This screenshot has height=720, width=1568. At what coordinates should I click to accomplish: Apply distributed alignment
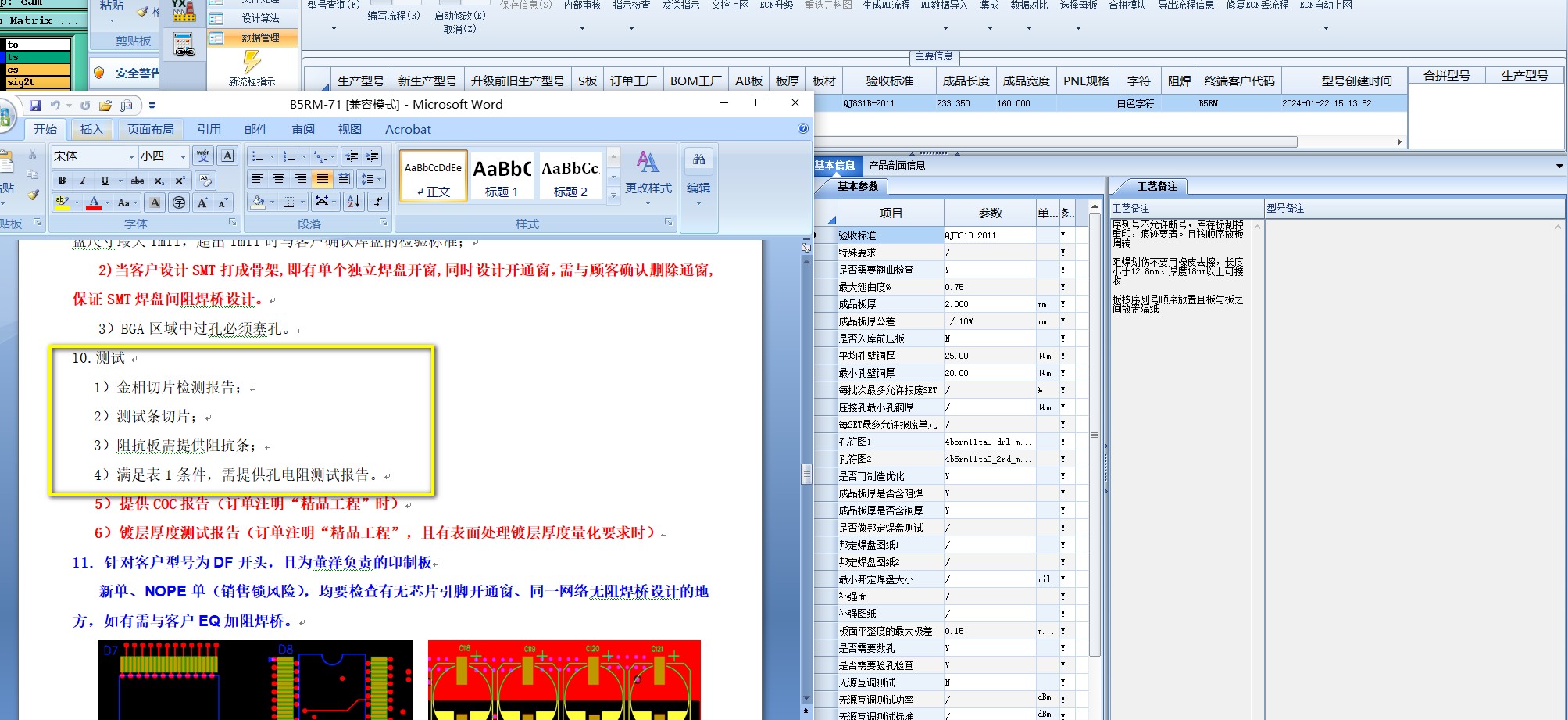(x=344, y=180)
